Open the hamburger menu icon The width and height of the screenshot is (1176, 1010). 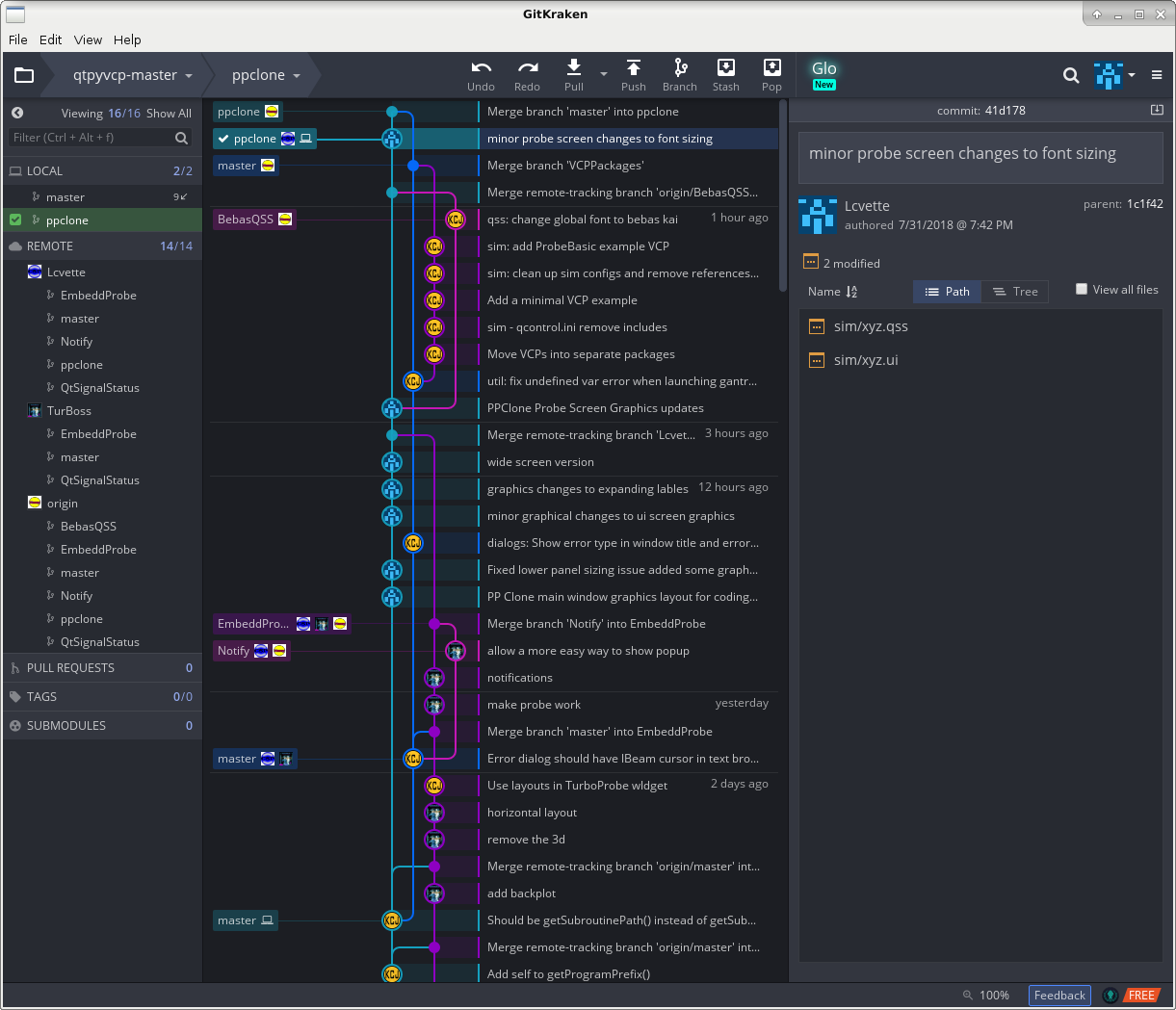coord(1157,75)
